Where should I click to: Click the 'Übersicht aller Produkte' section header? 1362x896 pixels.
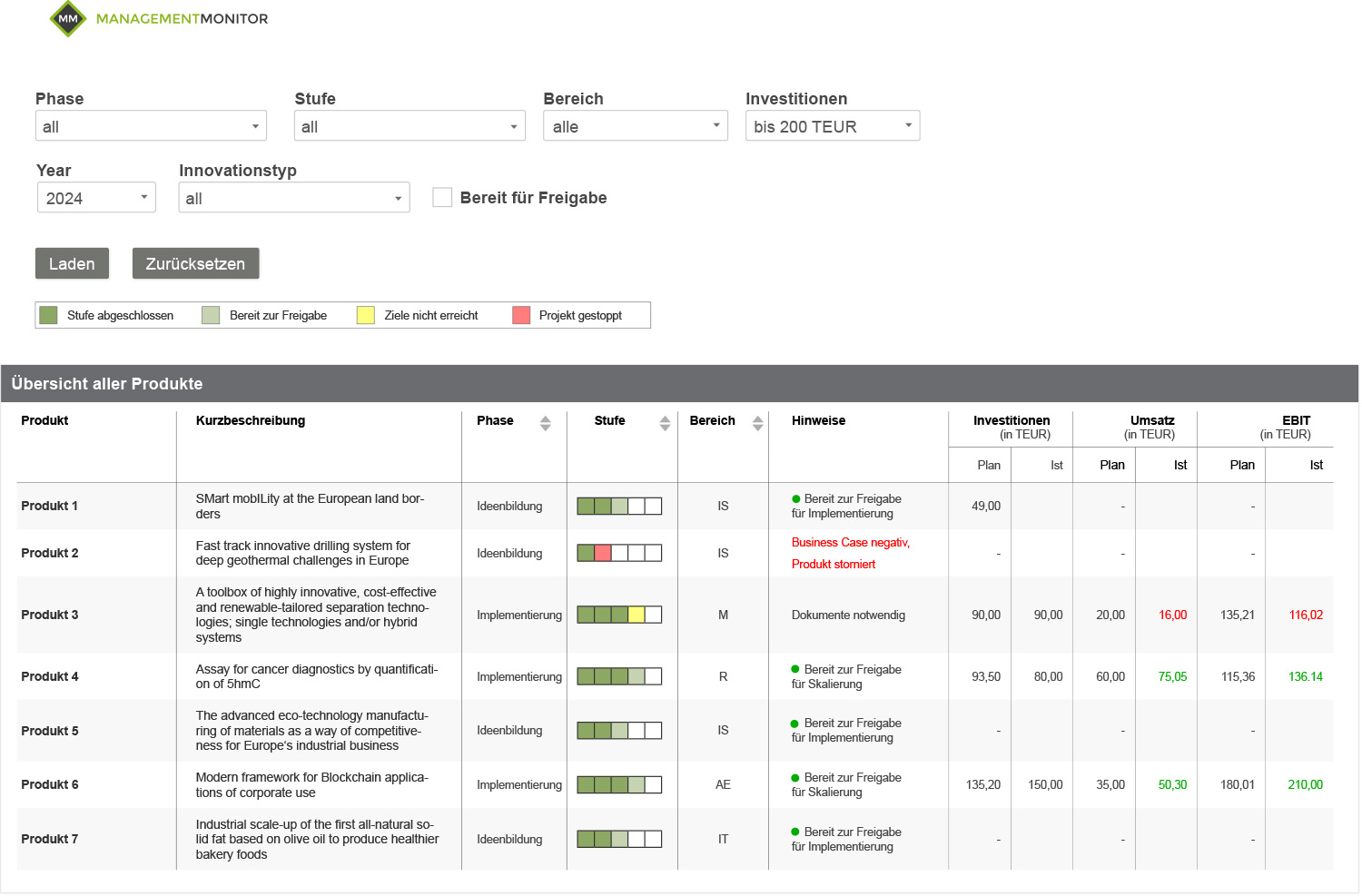679,383
